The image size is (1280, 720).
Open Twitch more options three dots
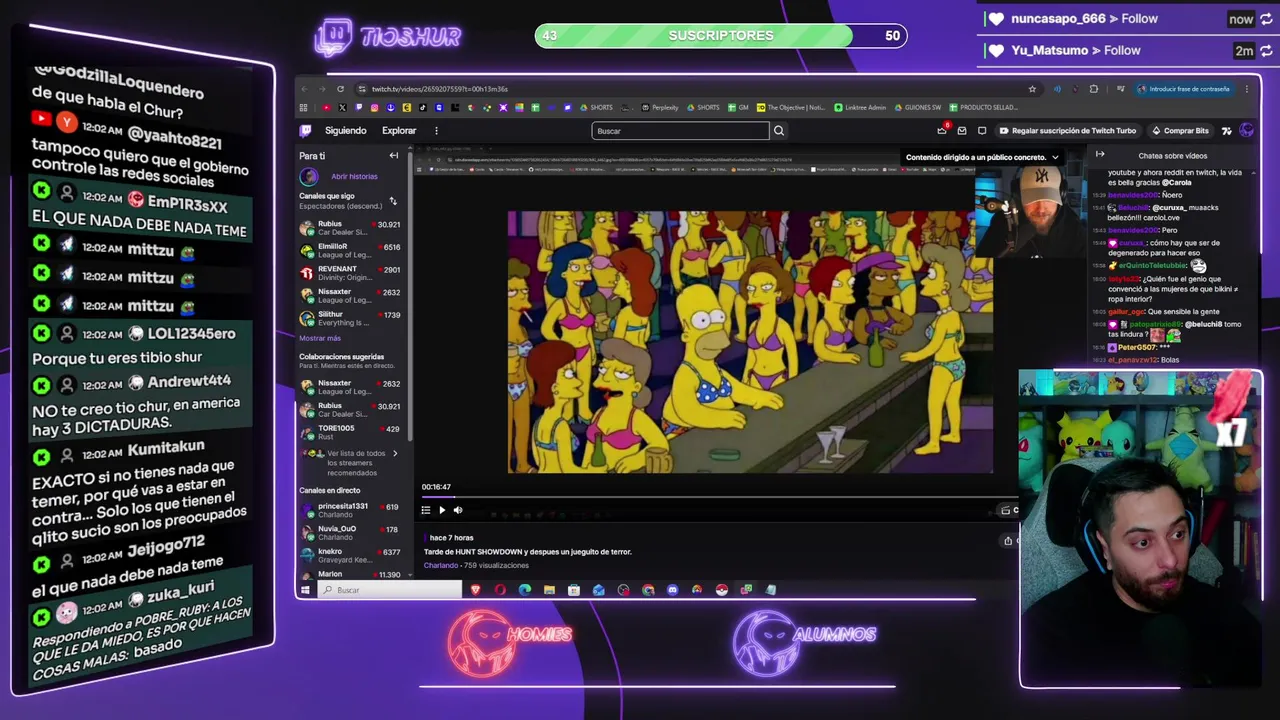tap(436, 130)
